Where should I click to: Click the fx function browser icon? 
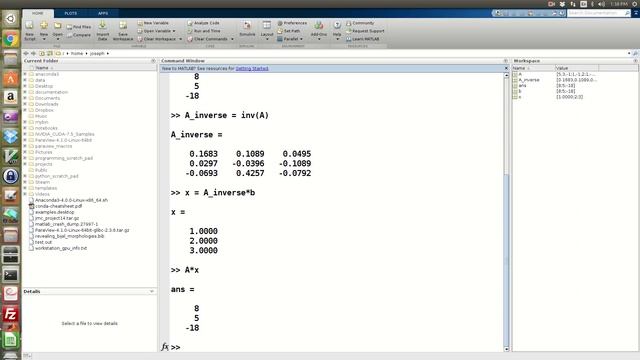164,347
